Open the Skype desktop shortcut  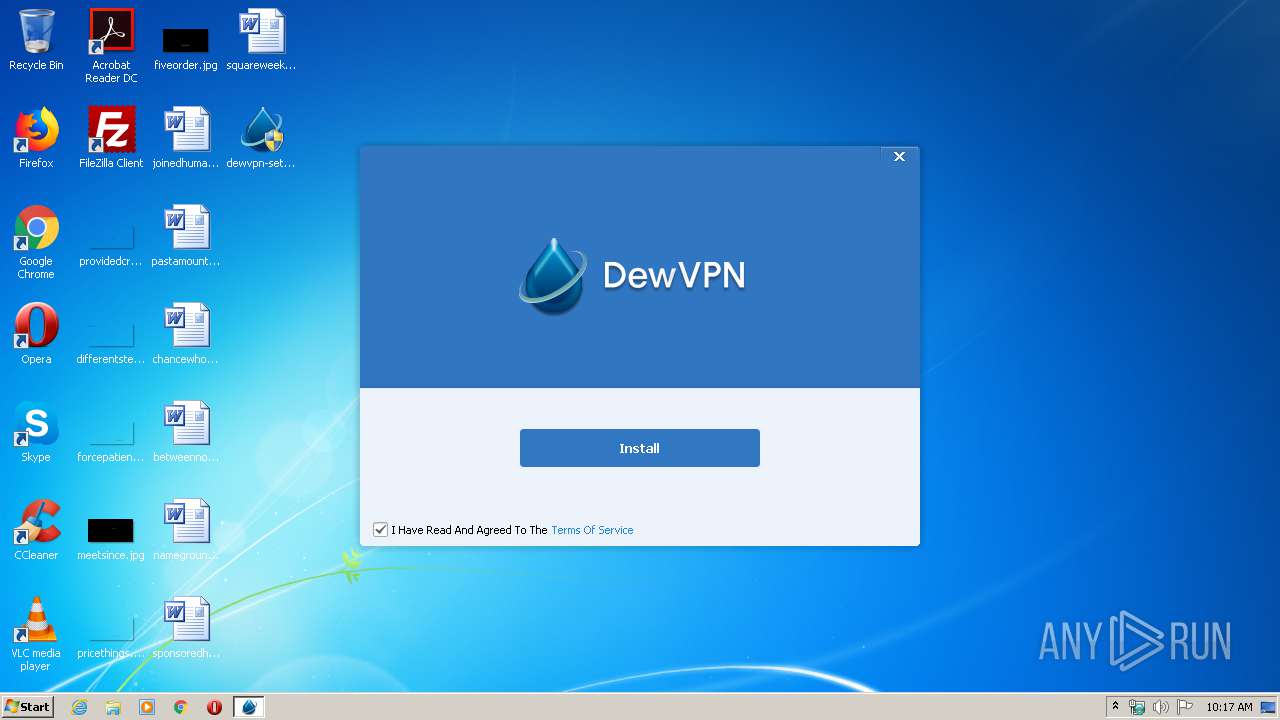(36, 432)
